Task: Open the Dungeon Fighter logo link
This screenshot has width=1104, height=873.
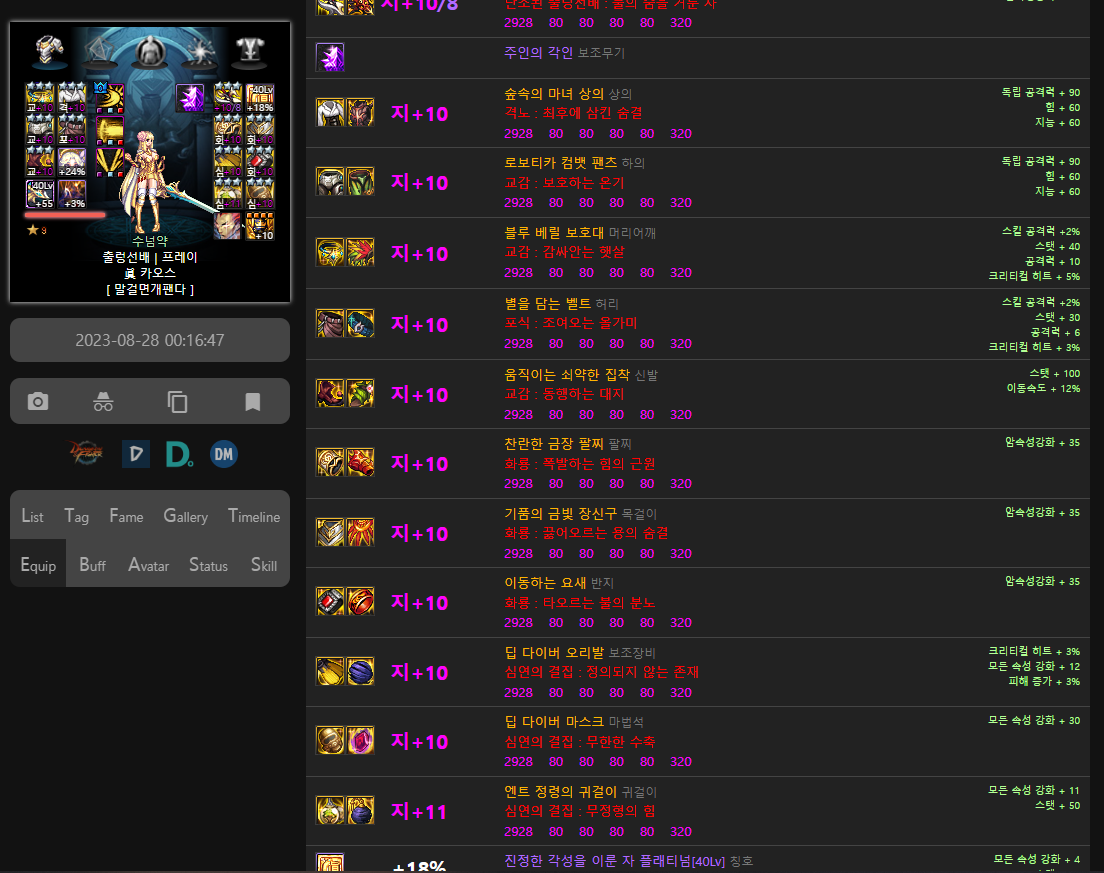Action: [x=86, y=453]
